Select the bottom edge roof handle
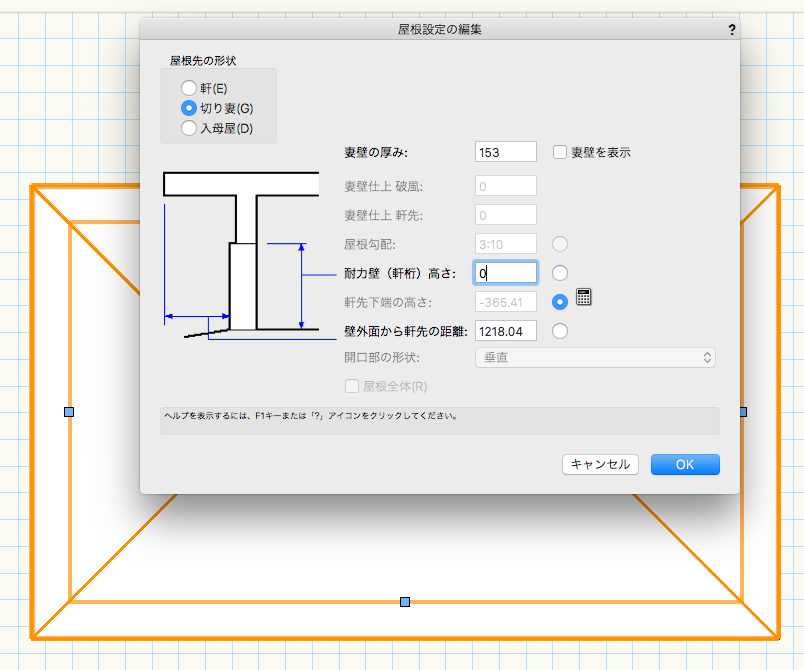The image size is (804, 670). (x=405, y=602)
